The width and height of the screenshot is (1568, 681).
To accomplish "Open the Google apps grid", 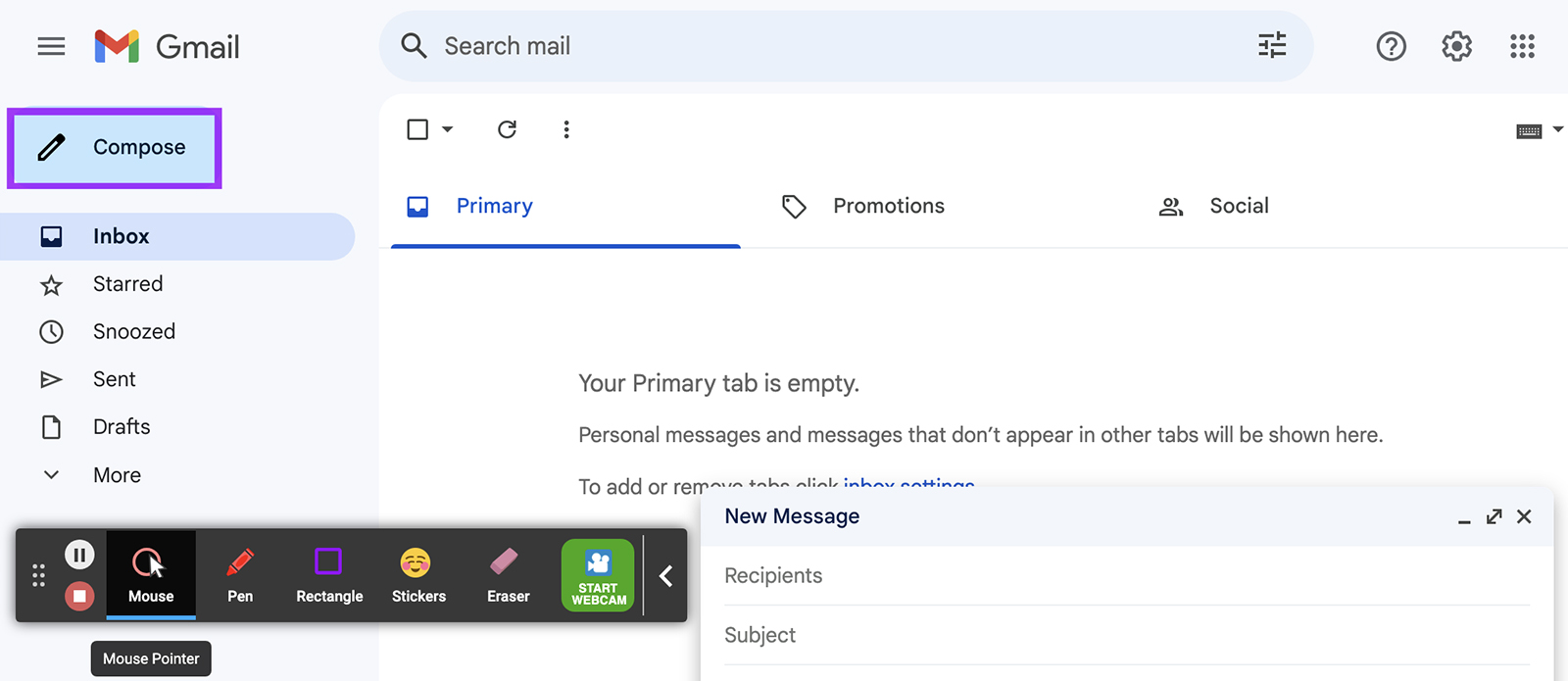I will pos(1522,46).
